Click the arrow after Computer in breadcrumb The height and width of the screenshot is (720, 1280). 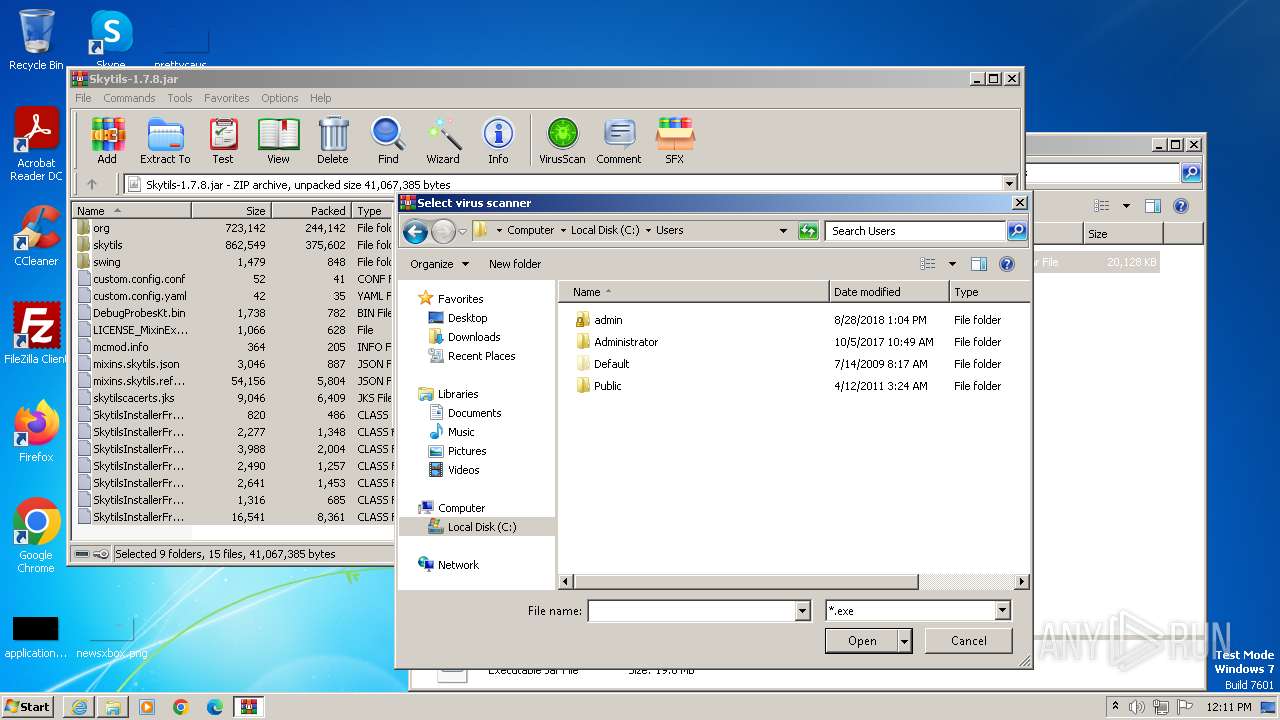point(563,231)
